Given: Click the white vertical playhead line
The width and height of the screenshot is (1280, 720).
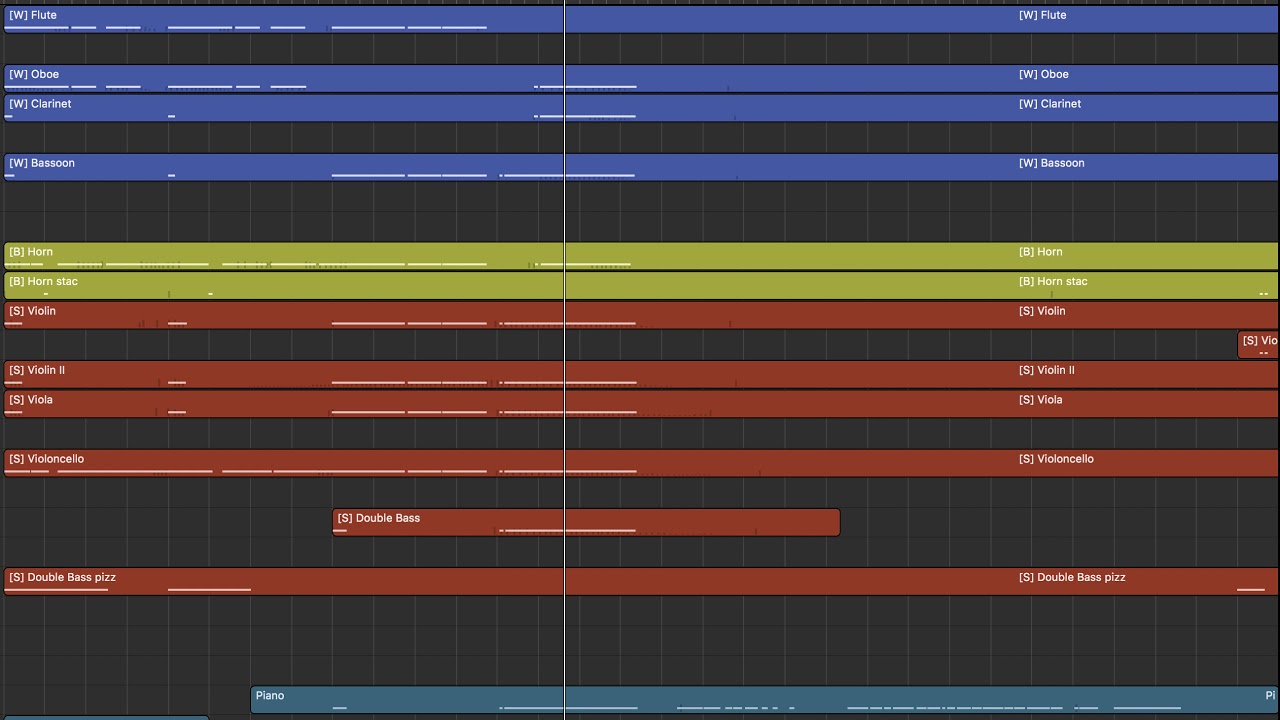Looking at the screenshot, I should (565, 360).
